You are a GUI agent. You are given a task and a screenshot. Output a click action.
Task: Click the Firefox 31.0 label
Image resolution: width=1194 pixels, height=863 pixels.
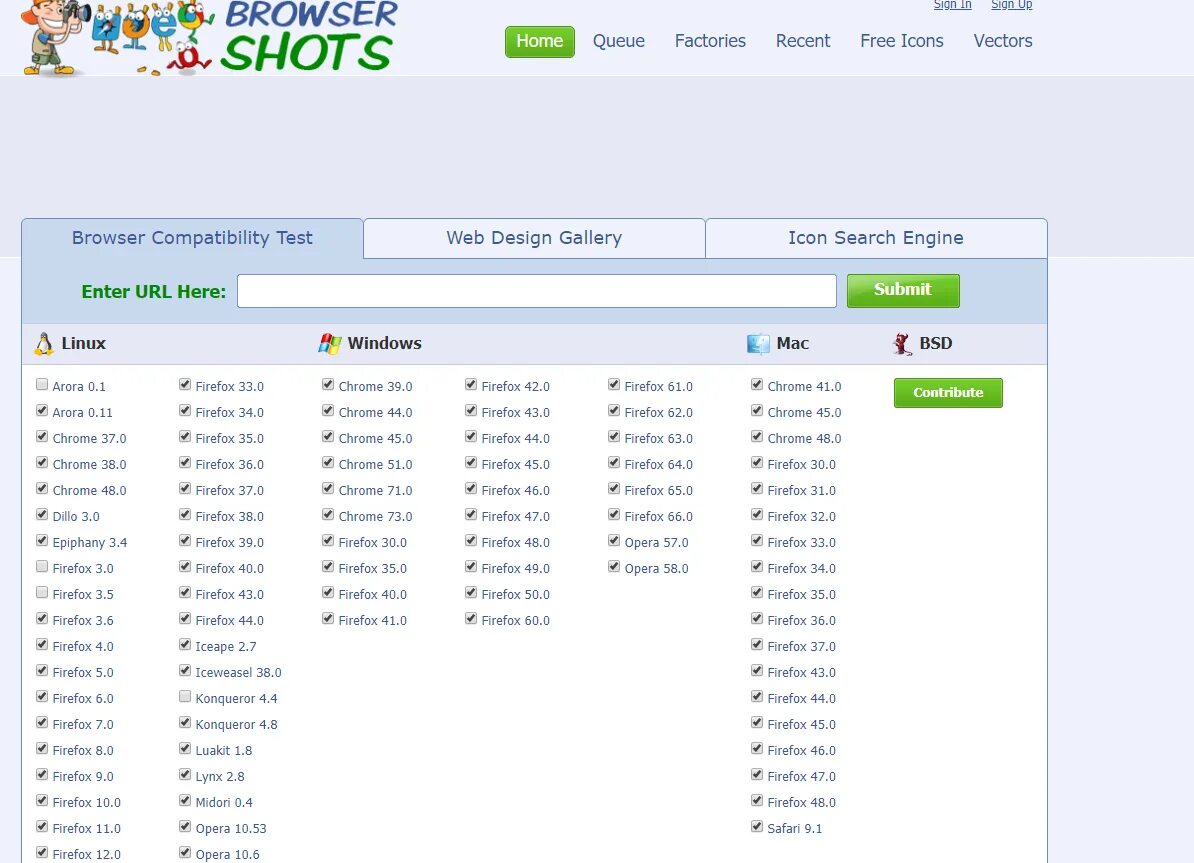pyautogui.click(x=802, y=491)
